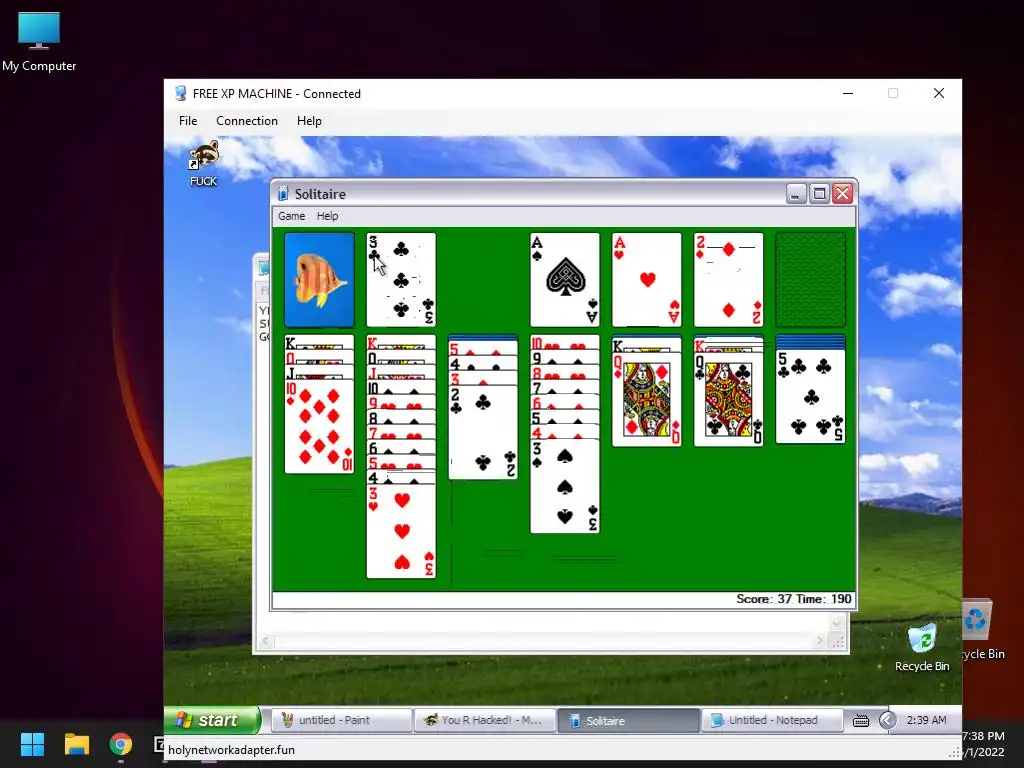The height and width of the screenshot is (768, 1024).
Task: Select the King above Queen of diamonds
Action: 647,345
